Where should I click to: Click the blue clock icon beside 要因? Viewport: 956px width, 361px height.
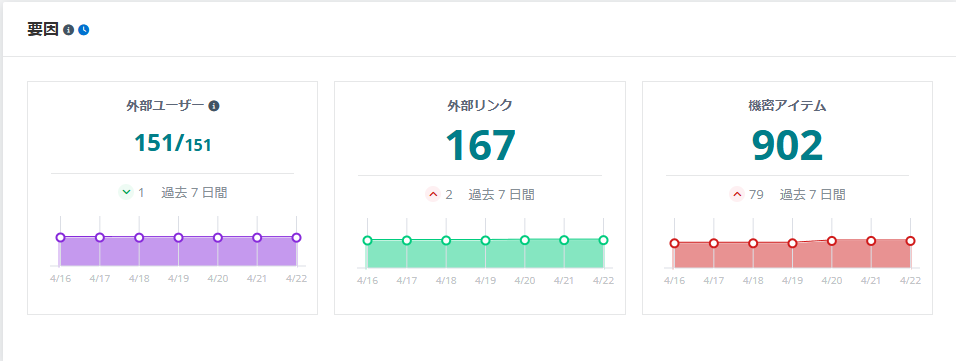pos(84,30)
